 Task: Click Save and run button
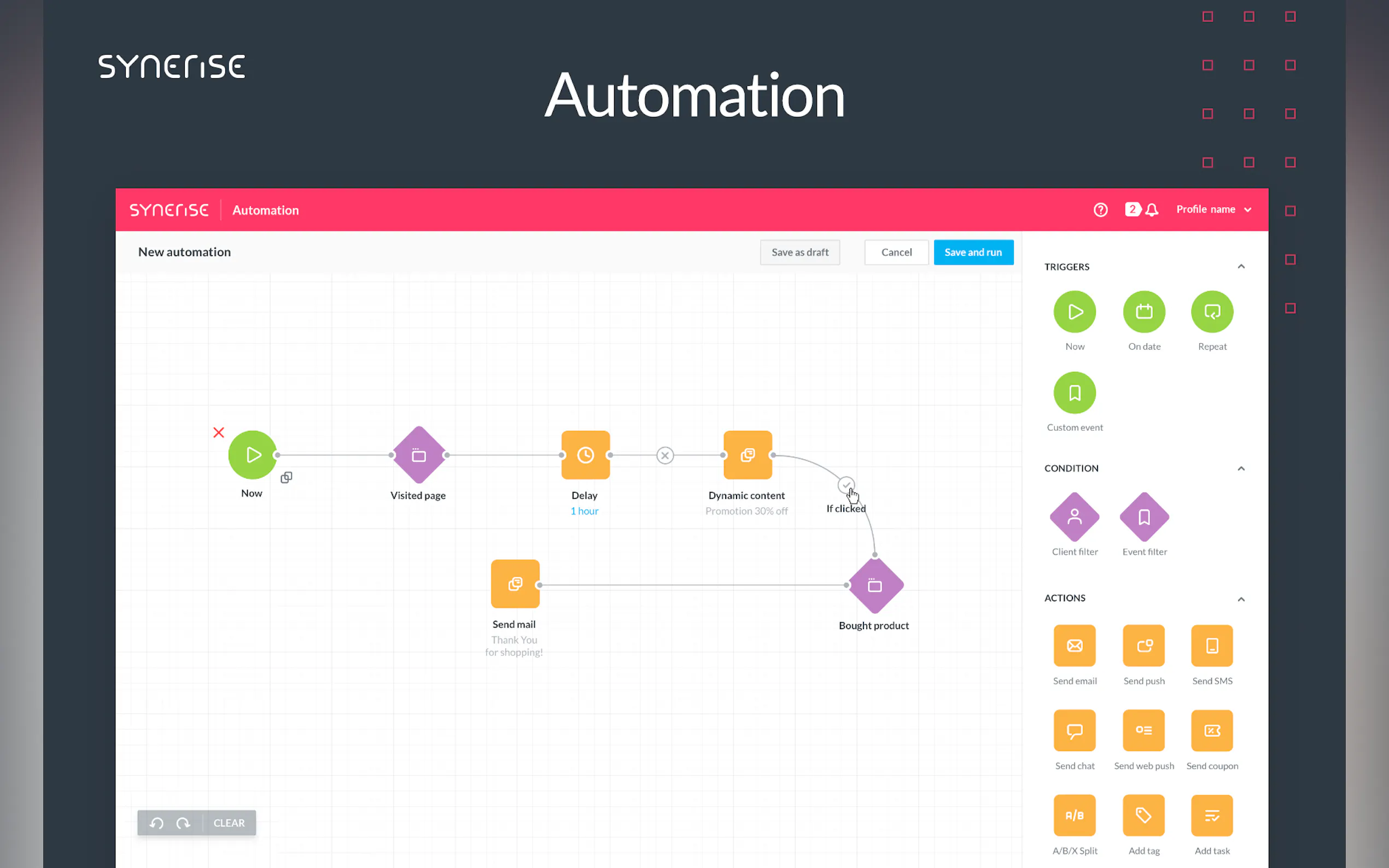(973, 252)
